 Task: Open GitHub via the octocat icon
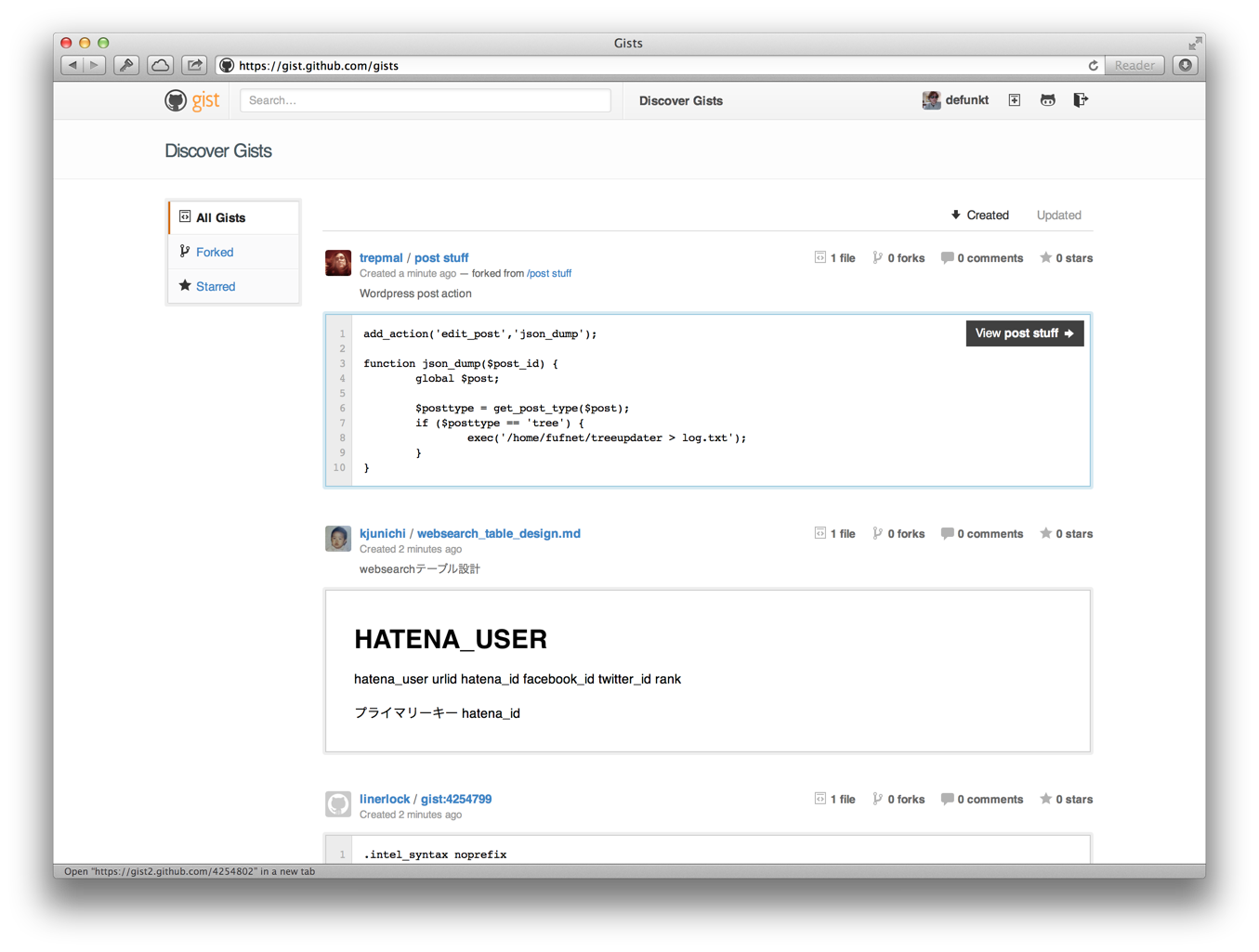tap(1047, 100)
